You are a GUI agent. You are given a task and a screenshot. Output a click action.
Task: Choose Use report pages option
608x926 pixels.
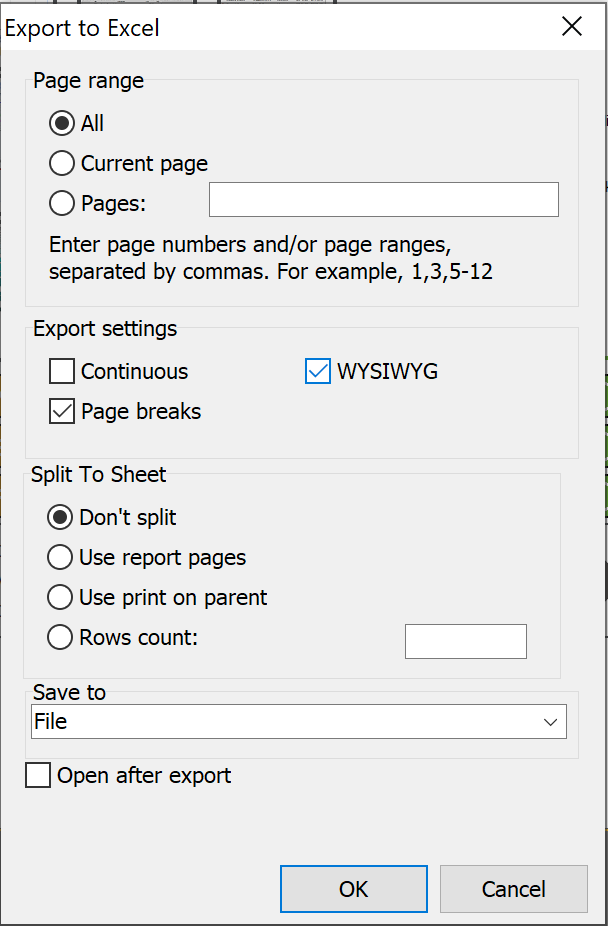[60, 557]
